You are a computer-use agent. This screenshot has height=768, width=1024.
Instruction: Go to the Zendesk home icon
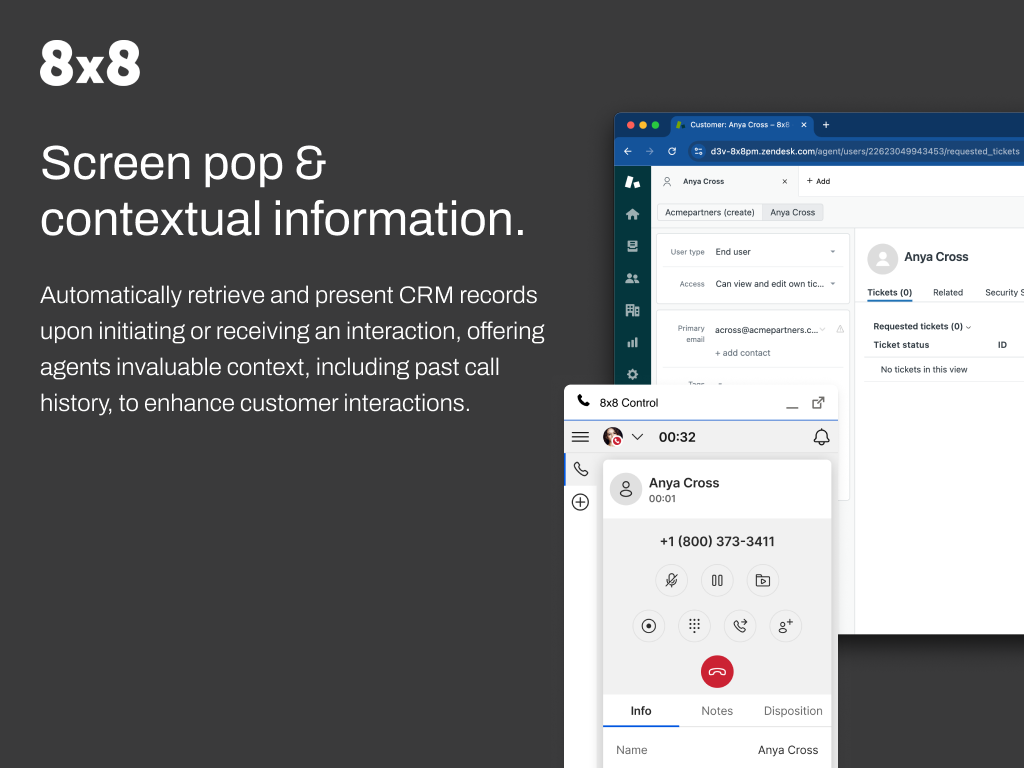pos(632,214)
